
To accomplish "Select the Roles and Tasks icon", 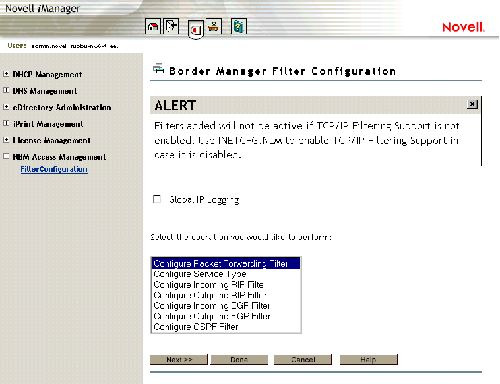I will pos(196,30).
